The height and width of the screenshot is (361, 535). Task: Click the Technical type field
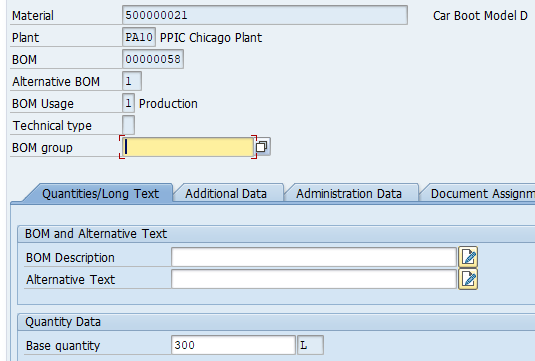(129, 125)
